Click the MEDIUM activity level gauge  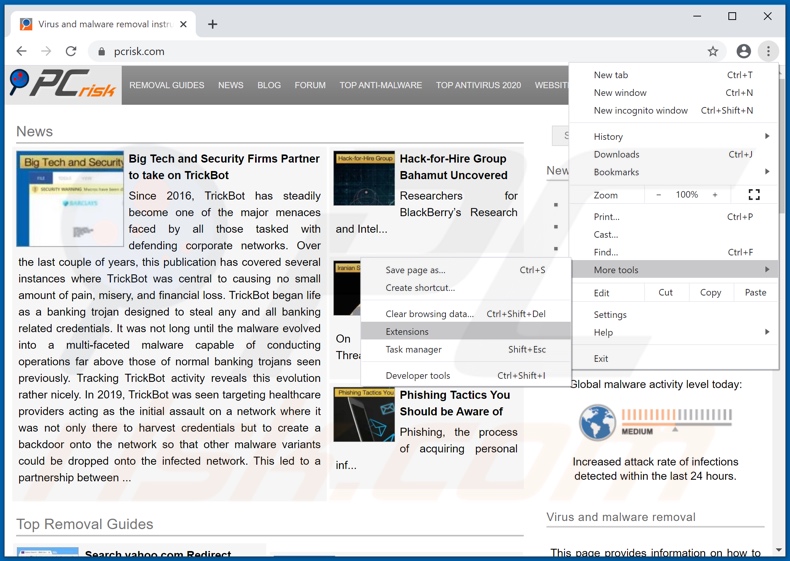676,422
